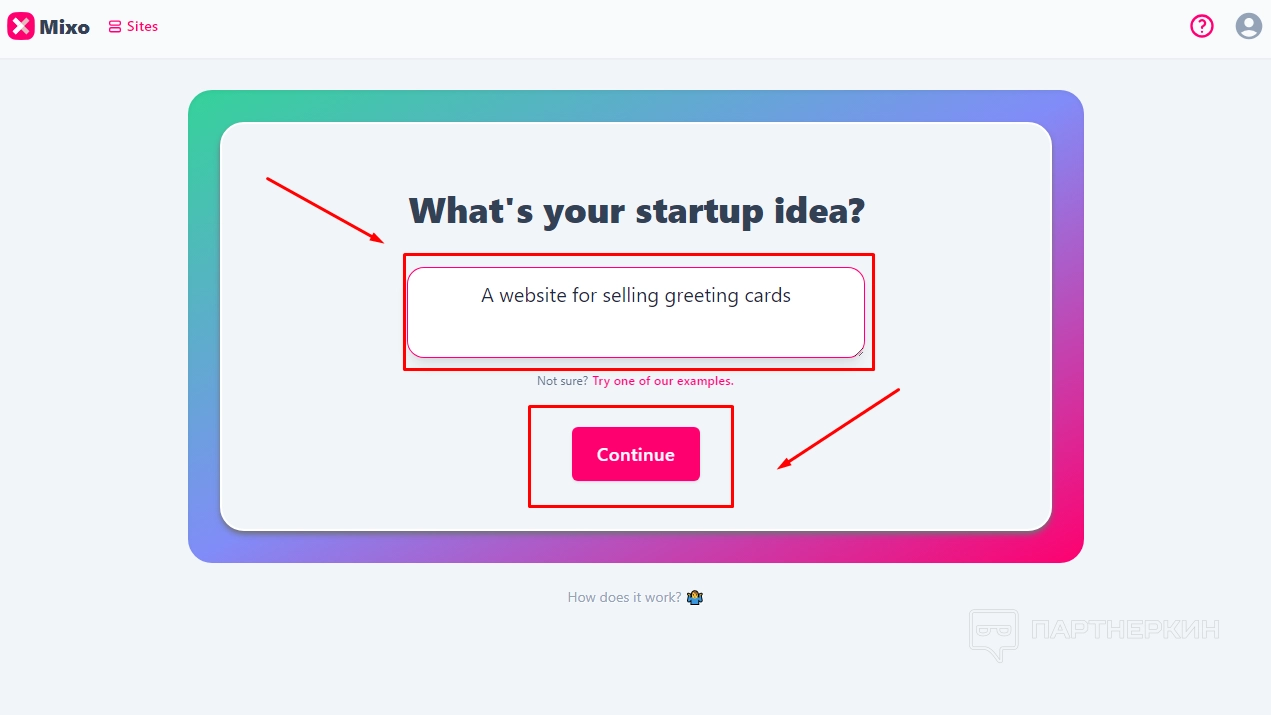The height and width of the screenshot is (715, 1271).
Task: Open the help question mark icon
Action: tap(1201, 26)
